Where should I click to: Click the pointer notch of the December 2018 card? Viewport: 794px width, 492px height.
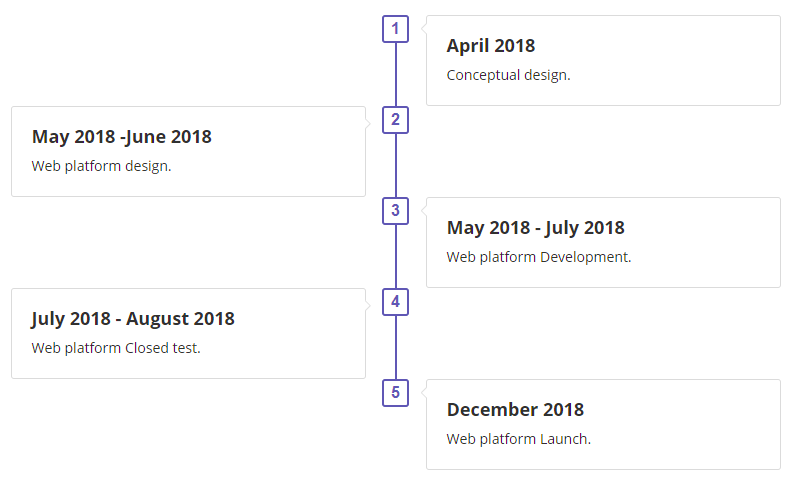(x=424, y=393)
